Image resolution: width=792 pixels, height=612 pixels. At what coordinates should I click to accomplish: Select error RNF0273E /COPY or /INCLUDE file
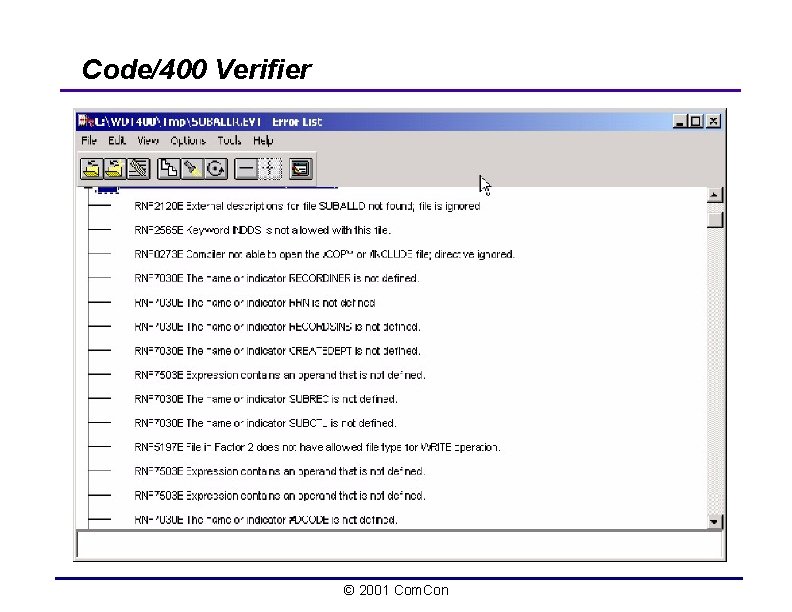[x=324, y=254]
